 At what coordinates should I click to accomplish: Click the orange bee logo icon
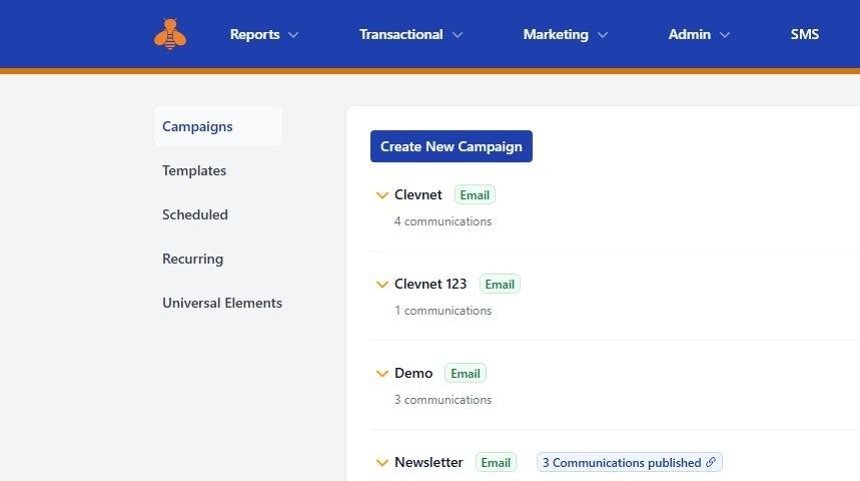click(170, 35)
